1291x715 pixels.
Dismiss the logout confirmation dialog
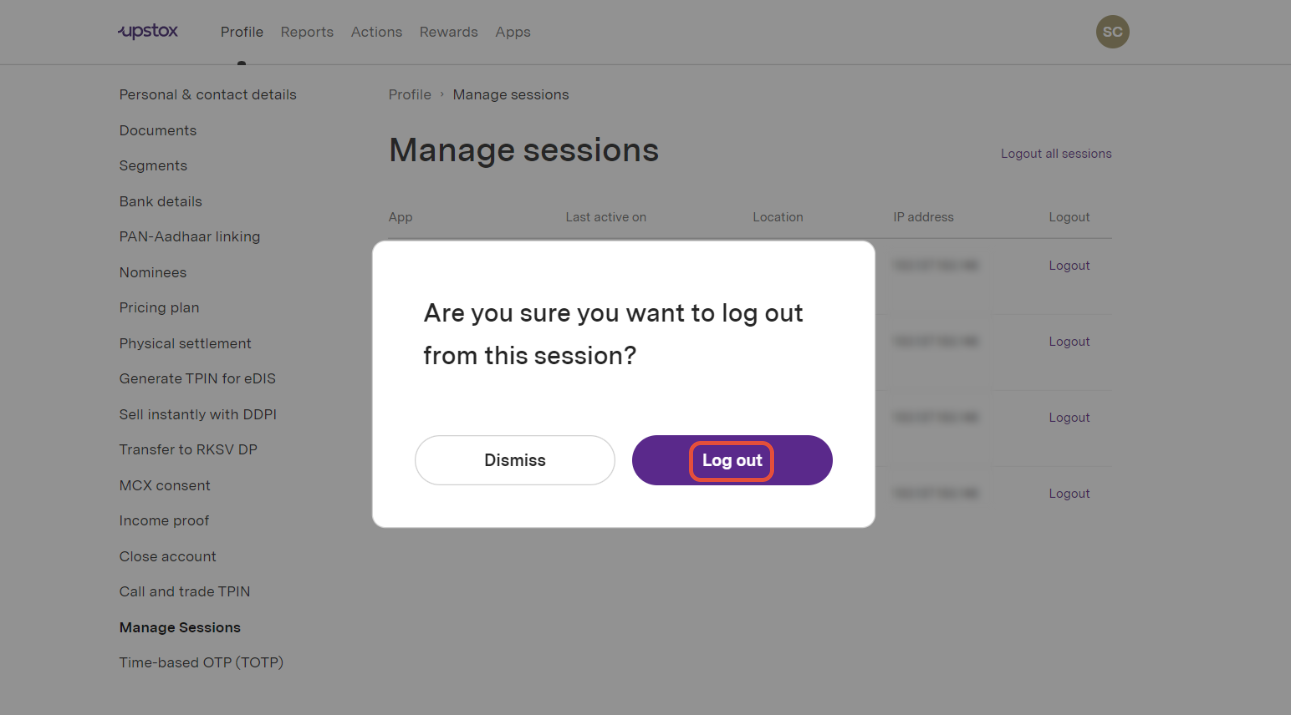(515, 460)
